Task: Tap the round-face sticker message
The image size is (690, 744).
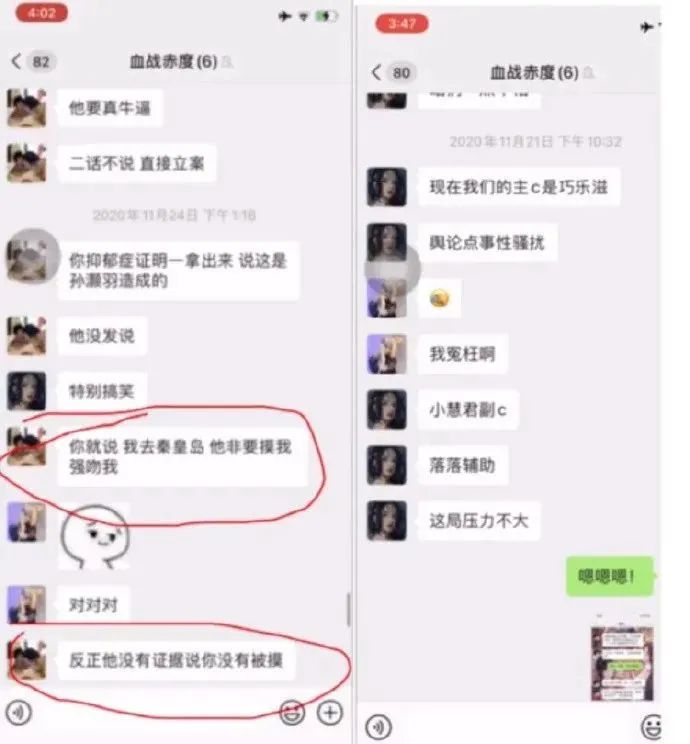Action: 94,536
